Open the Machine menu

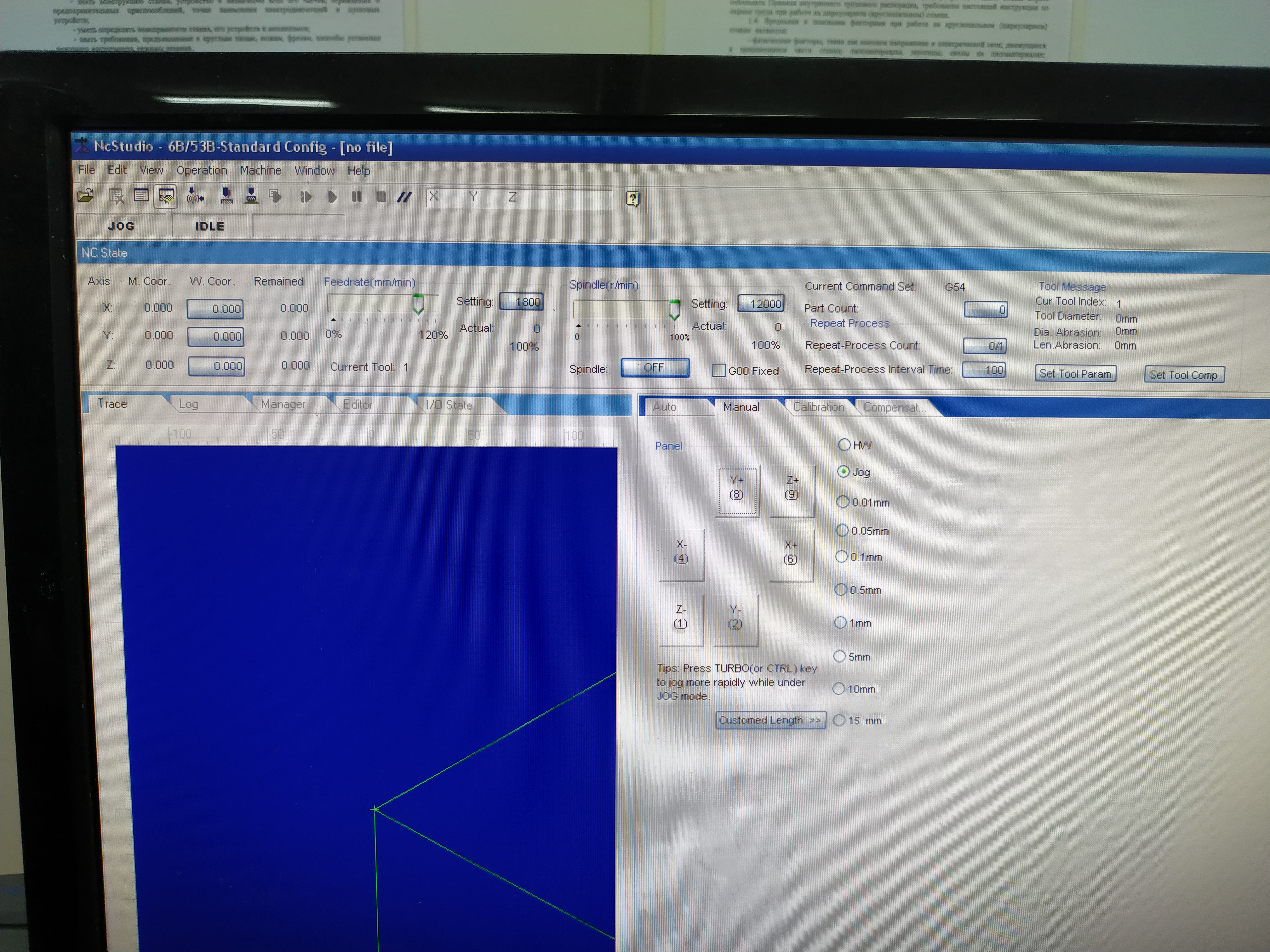tap(260, 170)
